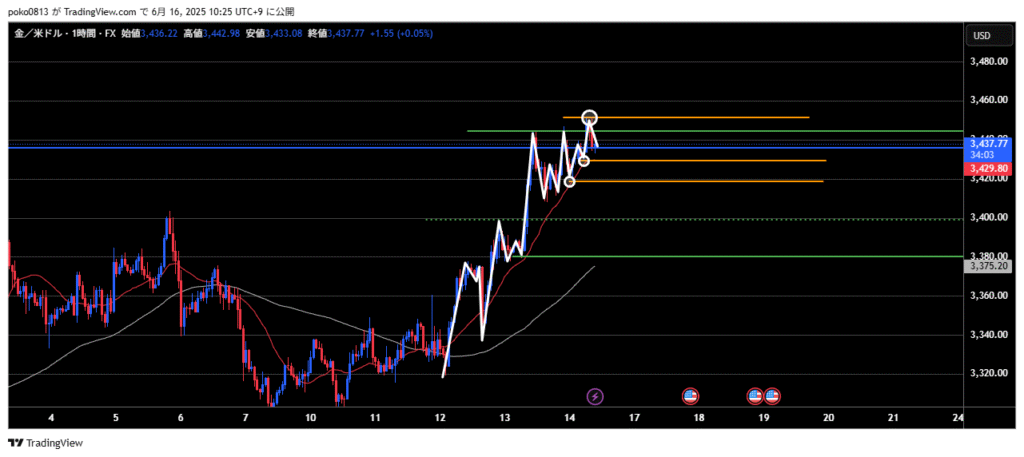Image resolution: width=1024 pixels, height=457 pixels.
Task: Click the TradingView.com link in header
Action: 113,10
